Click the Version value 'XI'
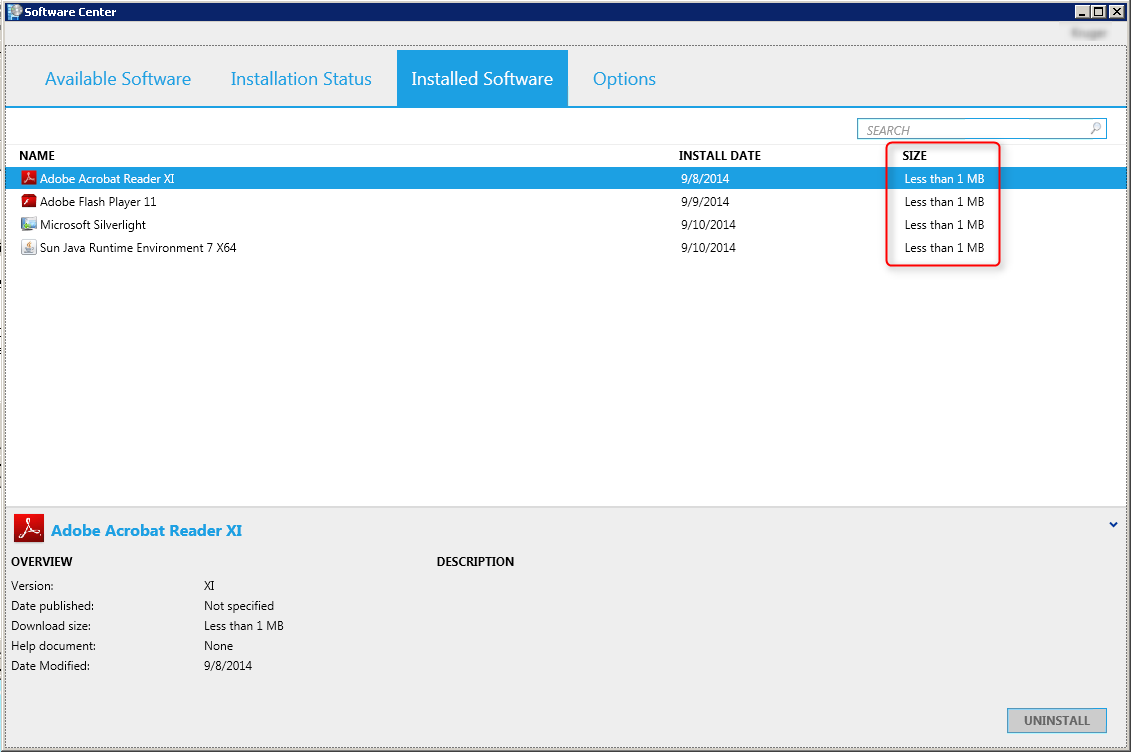The image size is (1131, 752). click(x=209, y=585)
